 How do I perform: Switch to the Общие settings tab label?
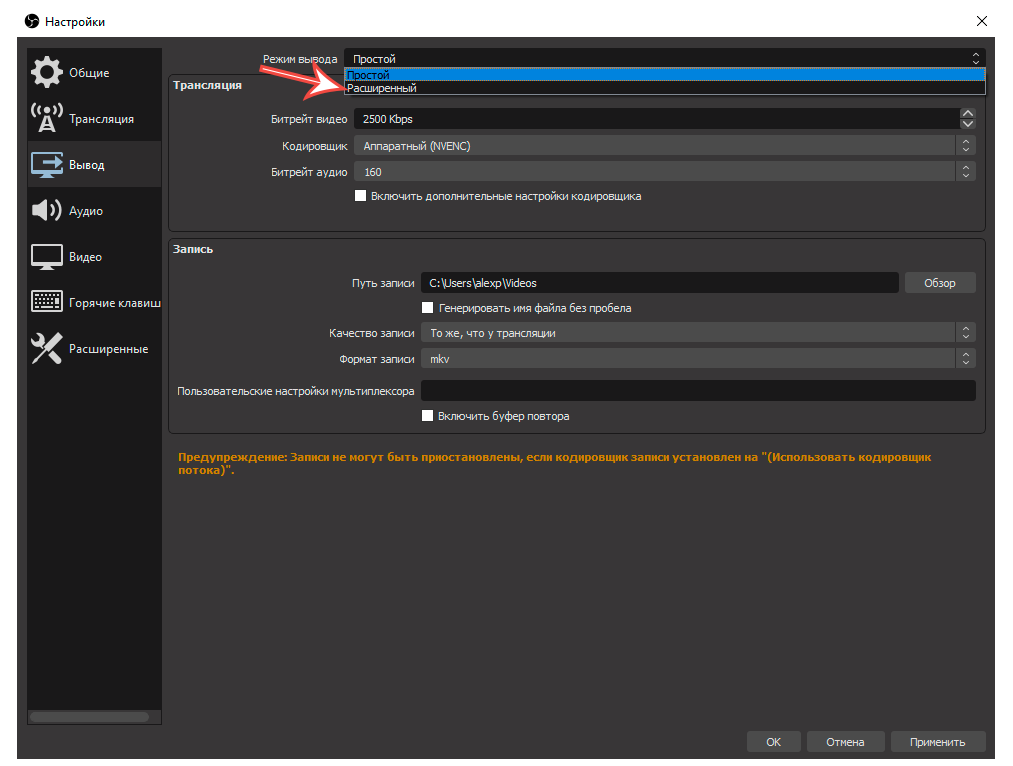point(89,73)
